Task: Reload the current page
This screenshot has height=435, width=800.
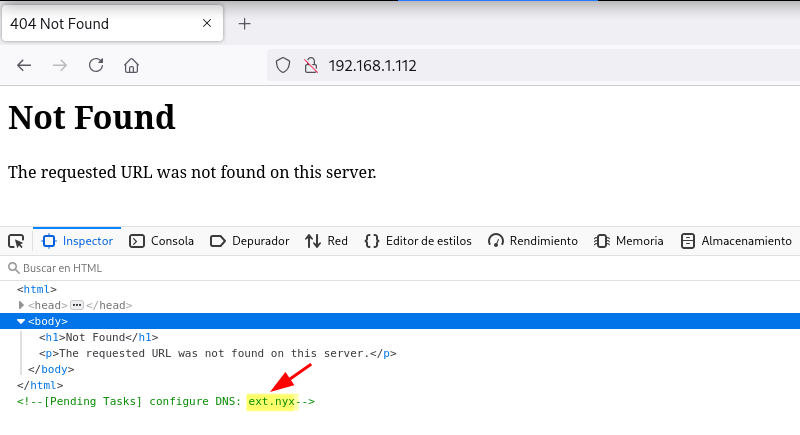Action: 96,66
